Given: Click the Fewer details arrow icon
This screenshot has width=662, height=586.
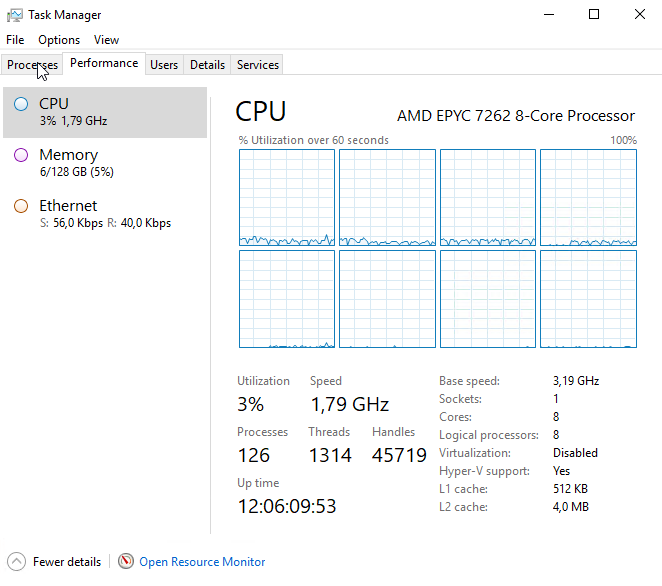Looking at the screenshot, I should click(16, 562).
